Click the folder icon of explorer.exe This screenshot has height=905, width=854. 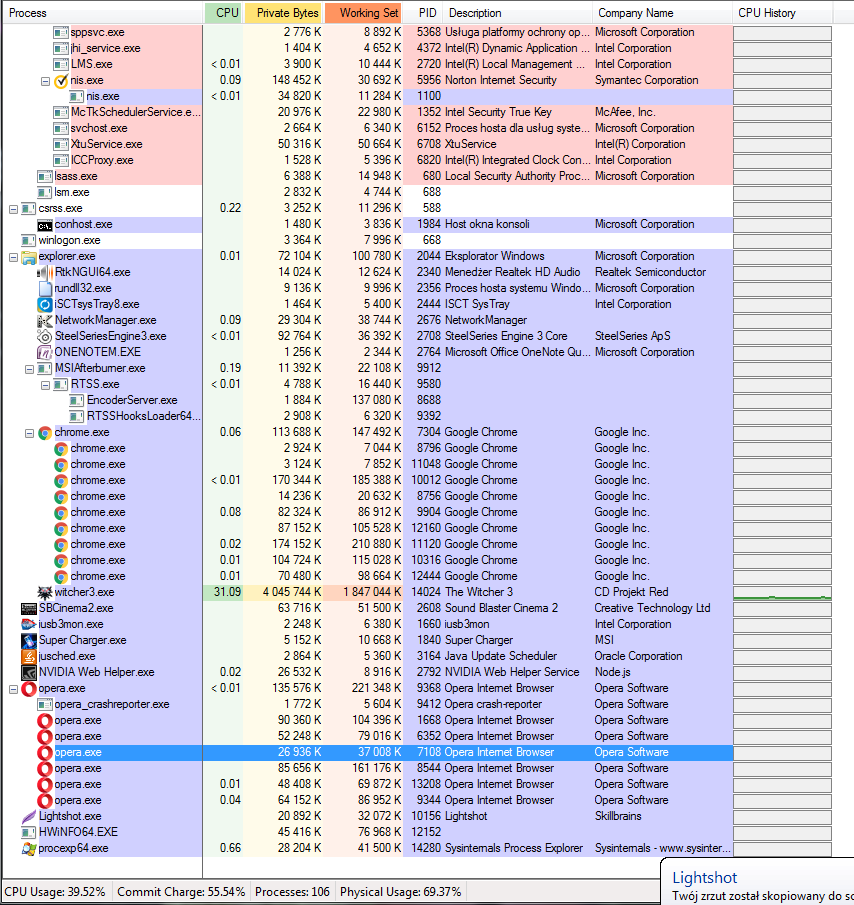[x=29, y=257]
